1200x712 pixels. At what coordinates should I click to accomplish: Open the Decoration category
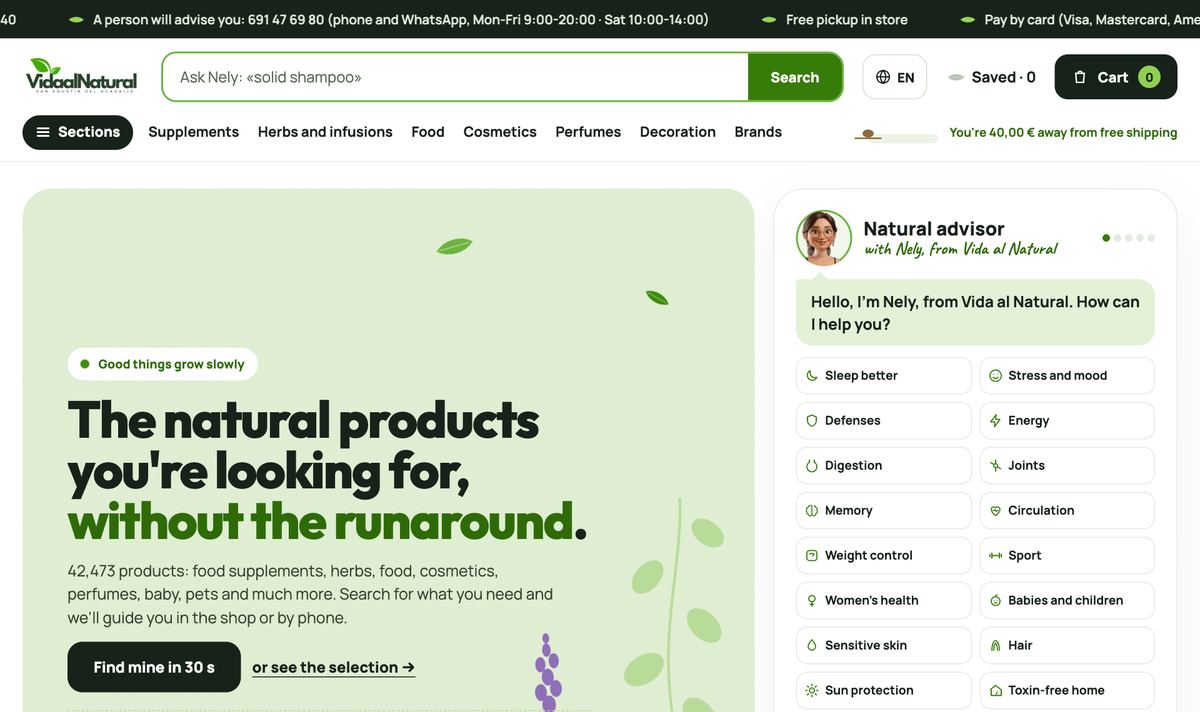tap(678, 132)
